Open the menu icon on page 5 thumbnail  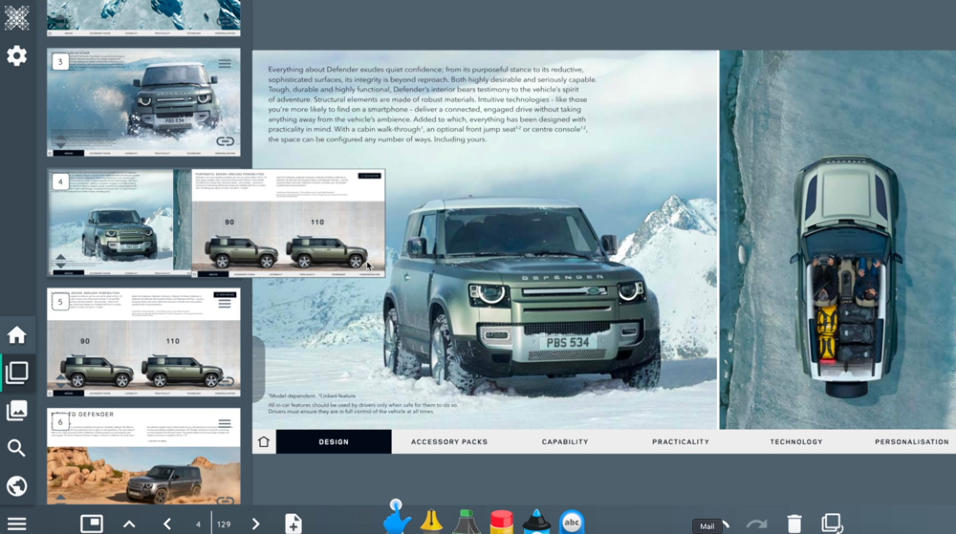coord(224,304)
